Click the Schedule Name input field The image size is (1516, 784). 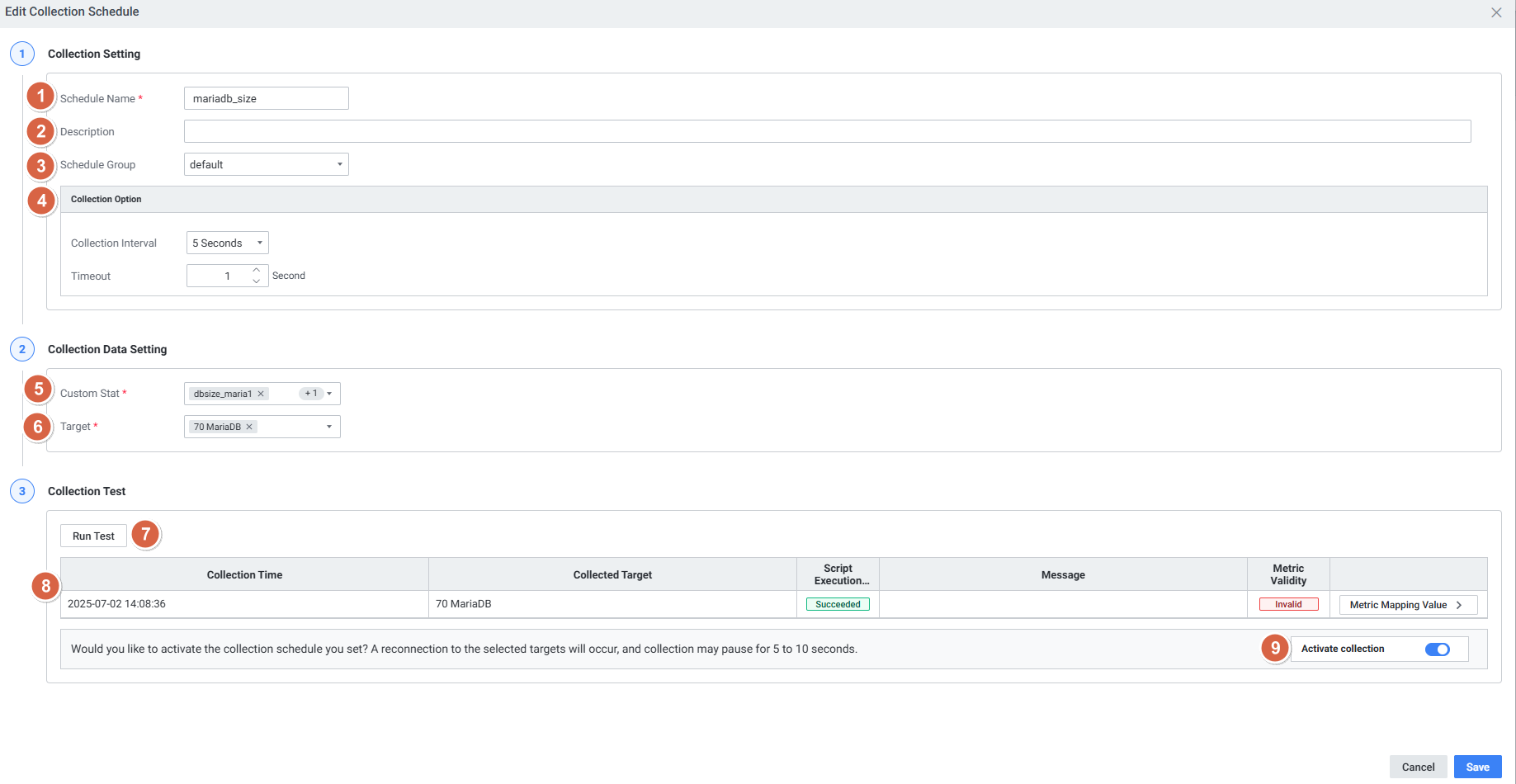pyautogui.click(x=266, y=98)
